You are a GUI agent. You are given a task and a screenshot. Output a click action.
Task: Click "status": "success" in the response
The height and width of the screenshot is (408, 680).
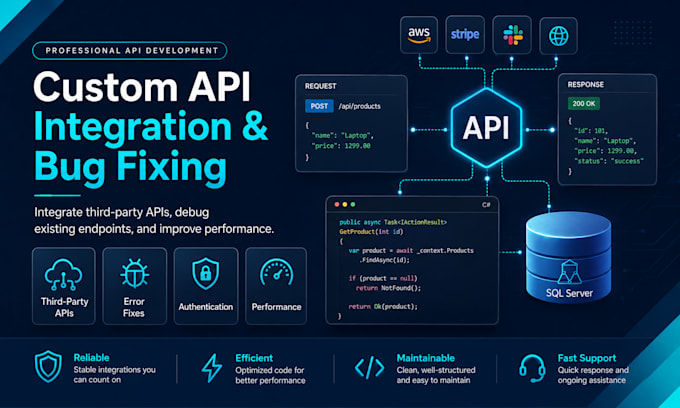609,161
